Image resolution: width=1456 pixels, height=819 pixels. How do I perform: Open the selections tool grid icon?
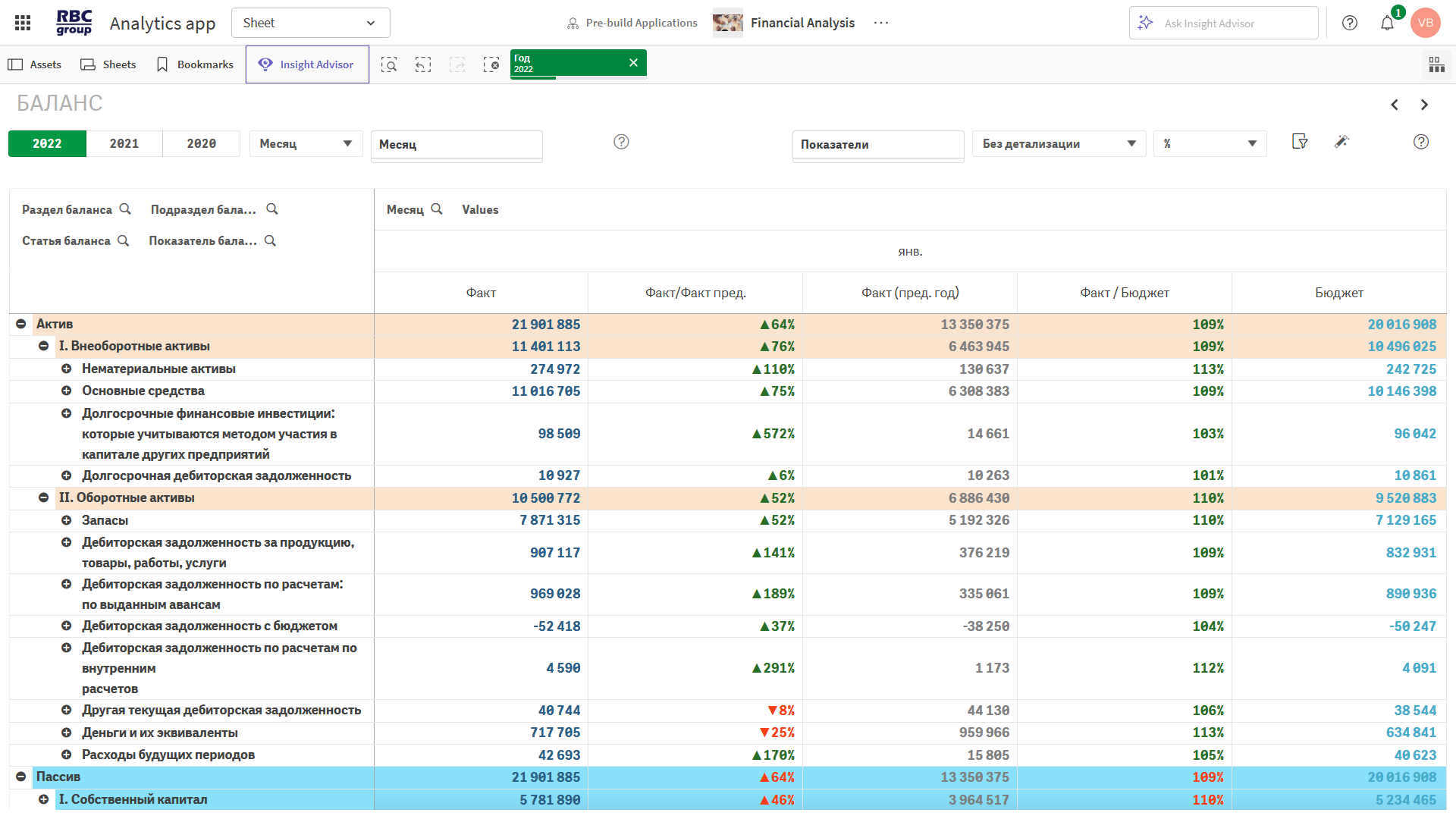pyautogui.click(x=1436, y=64)
